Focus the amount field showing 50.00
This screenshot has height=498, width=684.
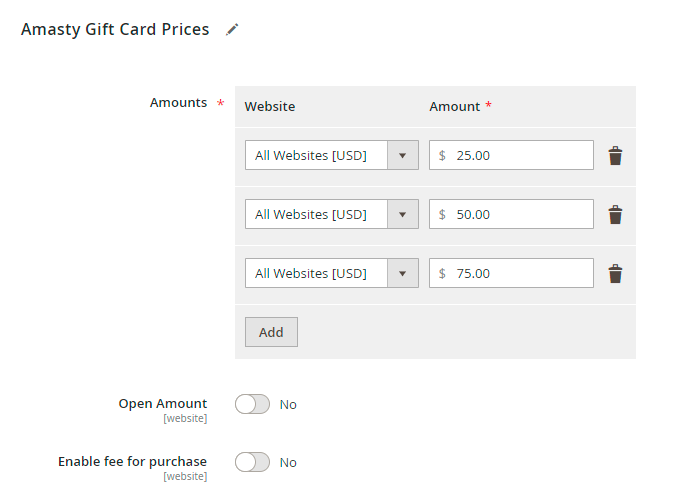click(x=520, y=215)
